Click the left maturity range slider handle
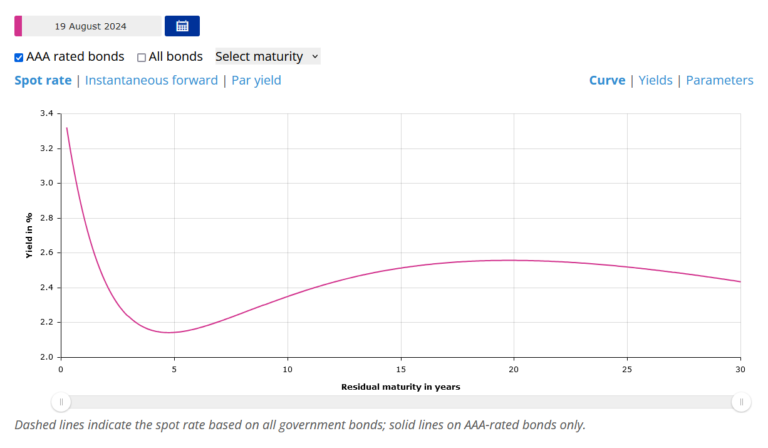 click(61, 402)
